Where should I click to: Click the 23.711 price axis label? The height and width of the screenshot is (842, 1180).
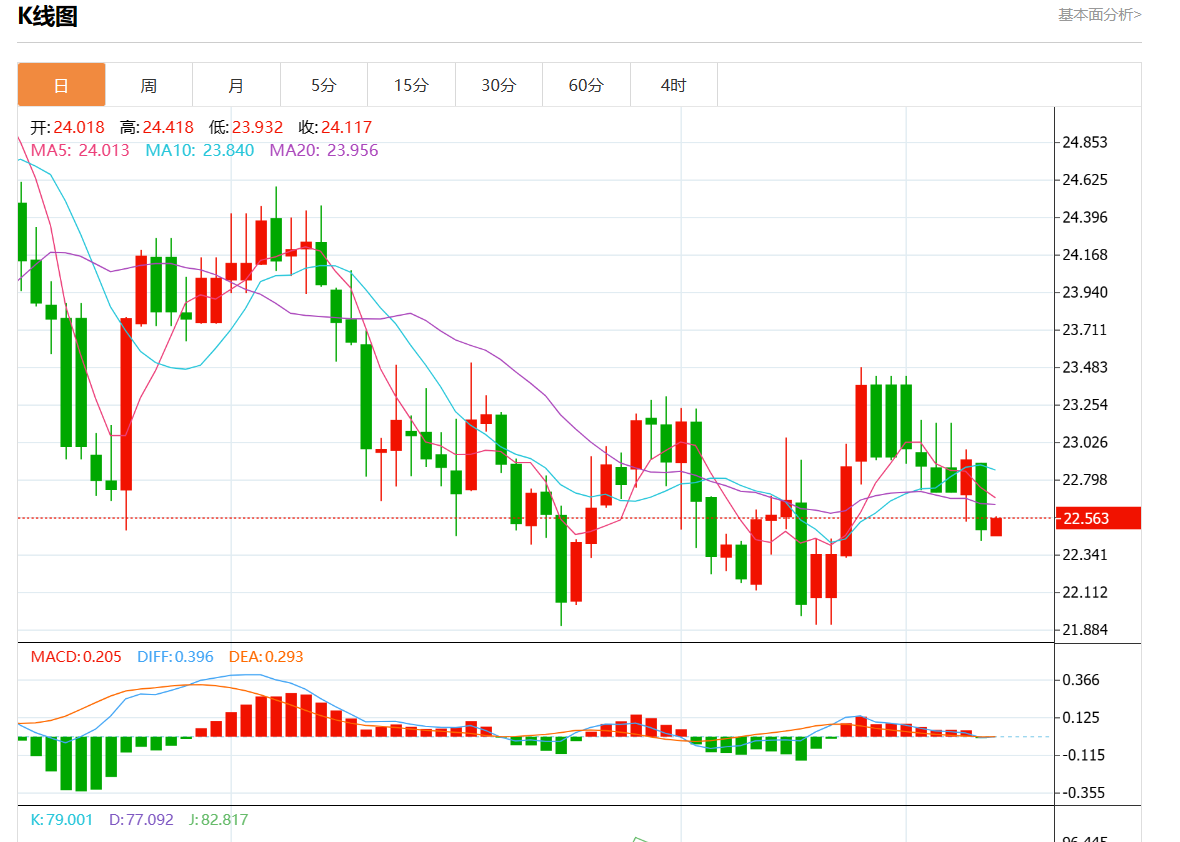click(x=1084, y=330)
